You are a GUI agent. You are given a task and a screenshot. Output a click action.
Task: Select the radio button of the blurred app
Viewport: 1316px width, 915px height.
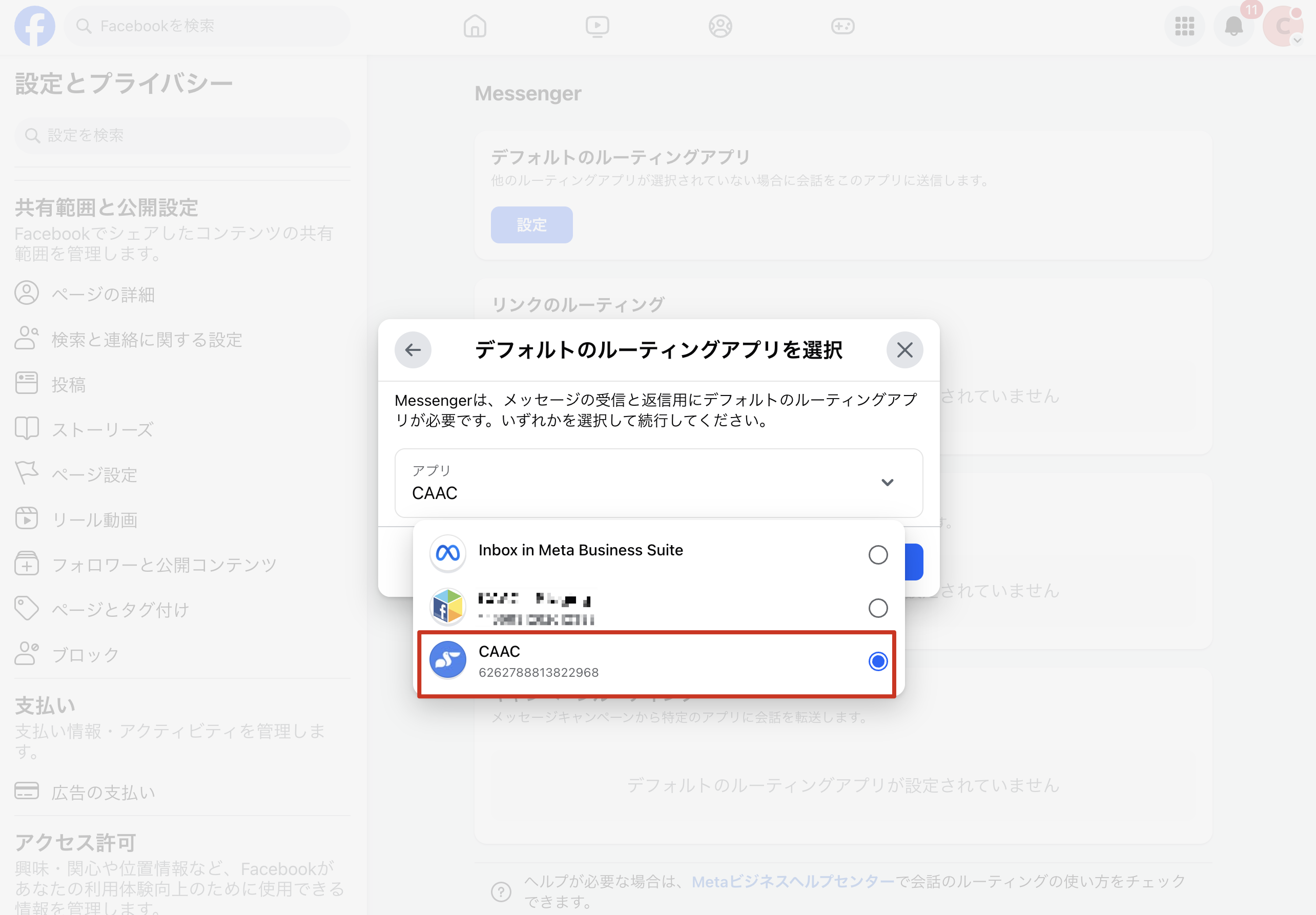click(x=877, y=607)
